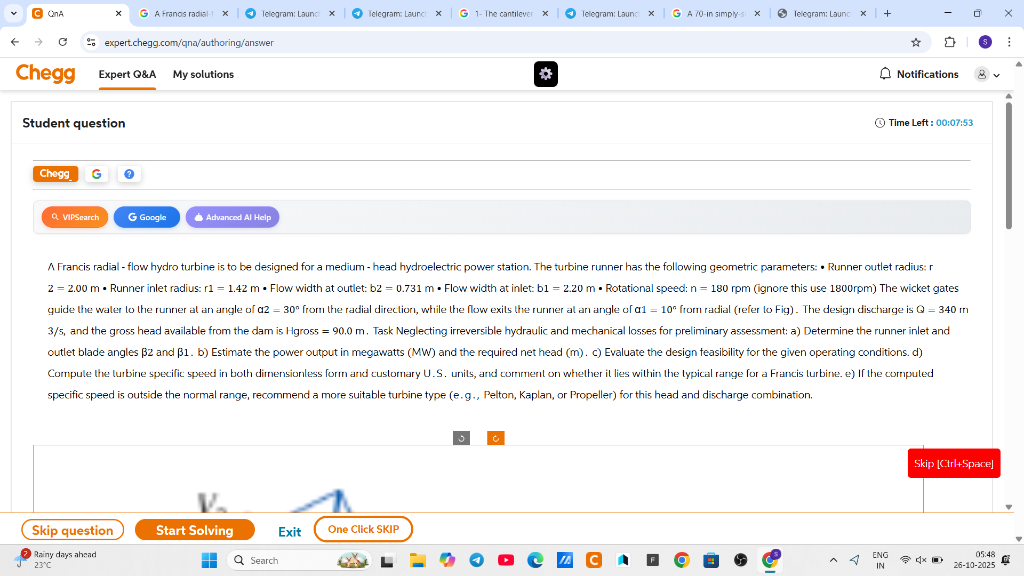
Task: Click the taskbar Search box
Action: point(298,560)
